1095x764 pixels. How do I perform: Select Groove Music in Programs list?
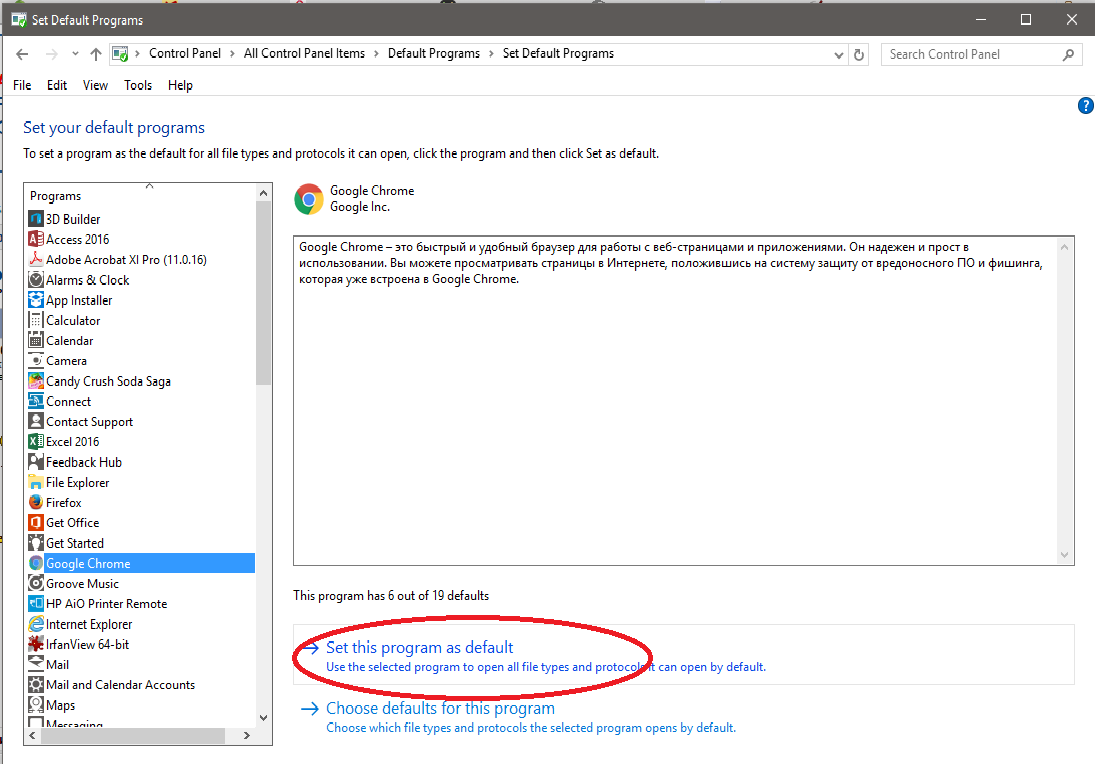click(x=140, y=584)
